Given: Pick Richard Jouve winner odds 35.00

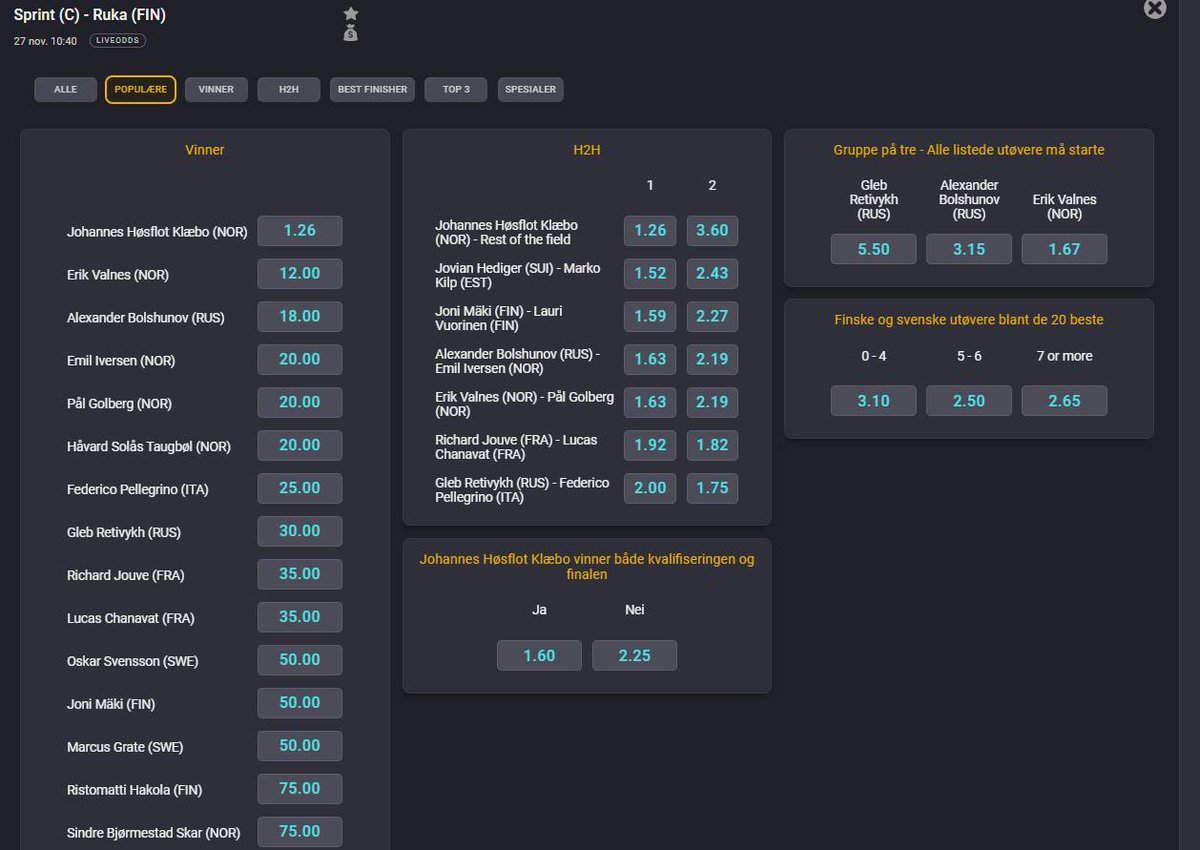Looking at the screenshot, I should (x=300, y=575).
